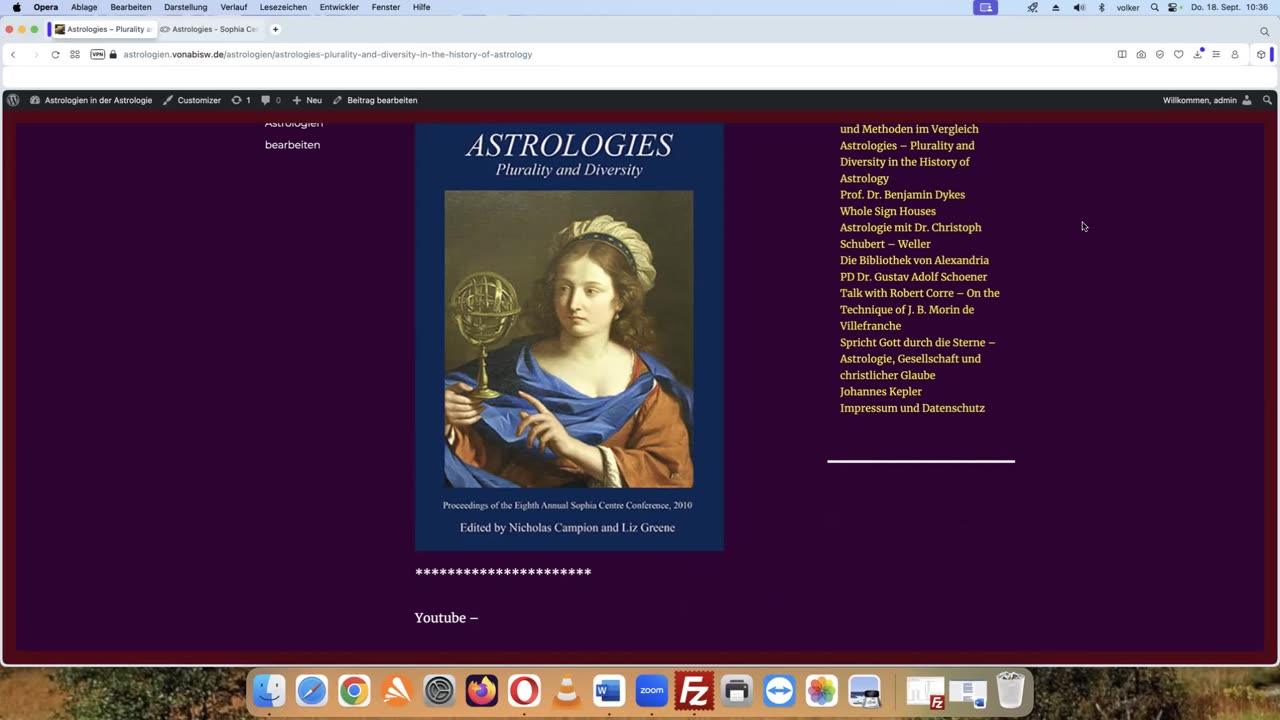Open the Fenster menu
This screenshot has width=1280, height=720.
coord(386,7)
